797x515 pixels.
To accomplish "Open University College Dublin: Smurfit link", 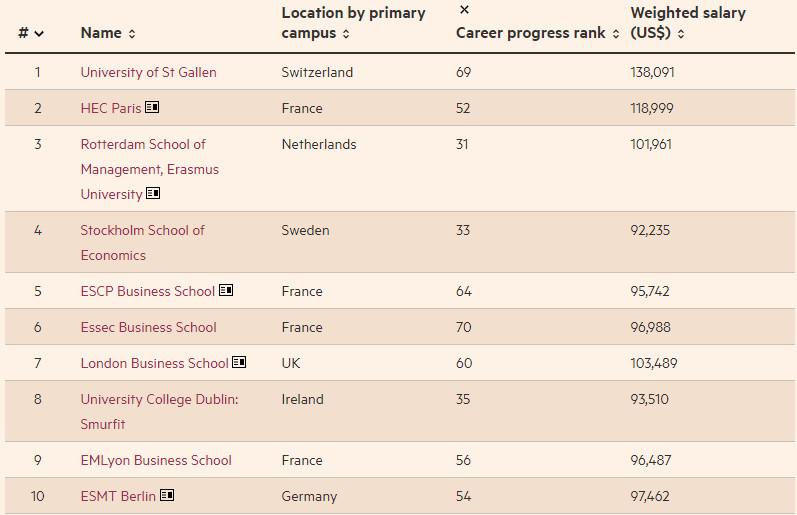I will pyautogui.click(x=160, y=411).
